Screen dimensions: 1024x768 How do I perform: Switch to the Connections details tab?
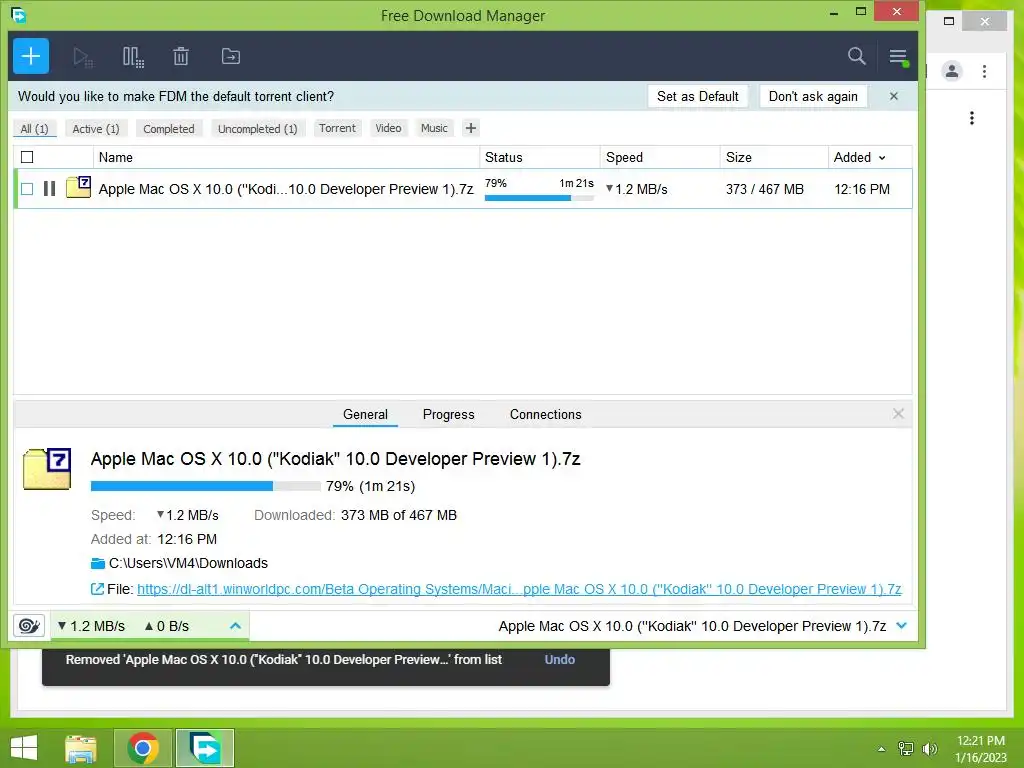coord(545,414)
